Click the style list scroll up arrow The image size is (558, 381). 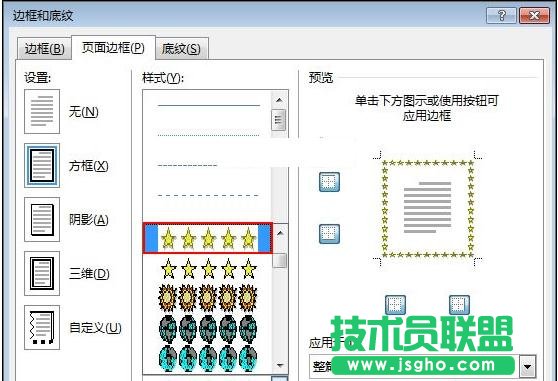(x=279, y=100)
